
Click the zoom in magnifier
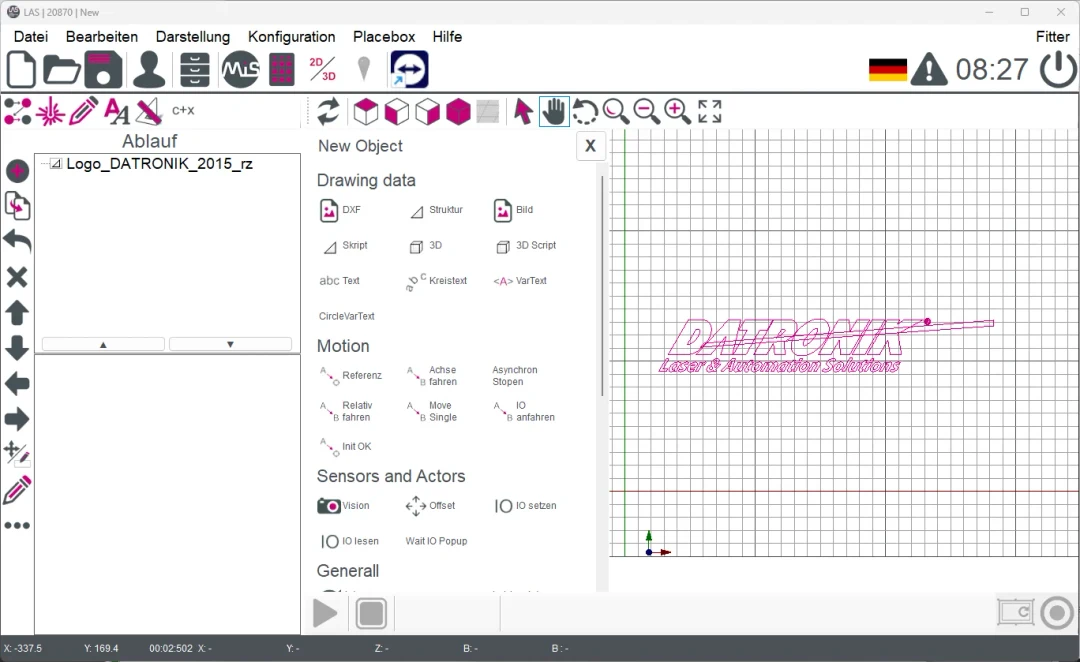678,111
